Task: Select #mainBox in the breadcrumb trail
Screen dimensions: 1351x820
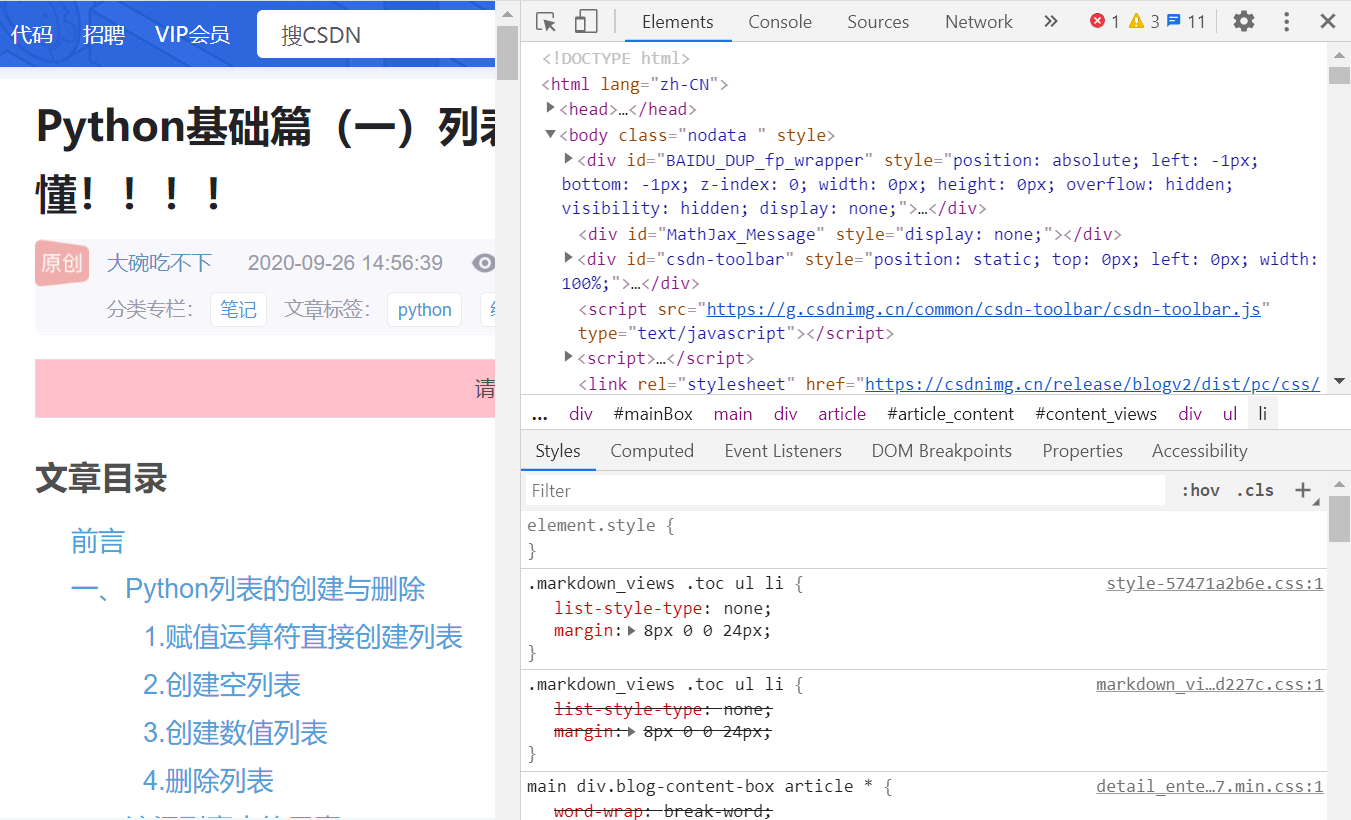Action: tap(653, 414)
